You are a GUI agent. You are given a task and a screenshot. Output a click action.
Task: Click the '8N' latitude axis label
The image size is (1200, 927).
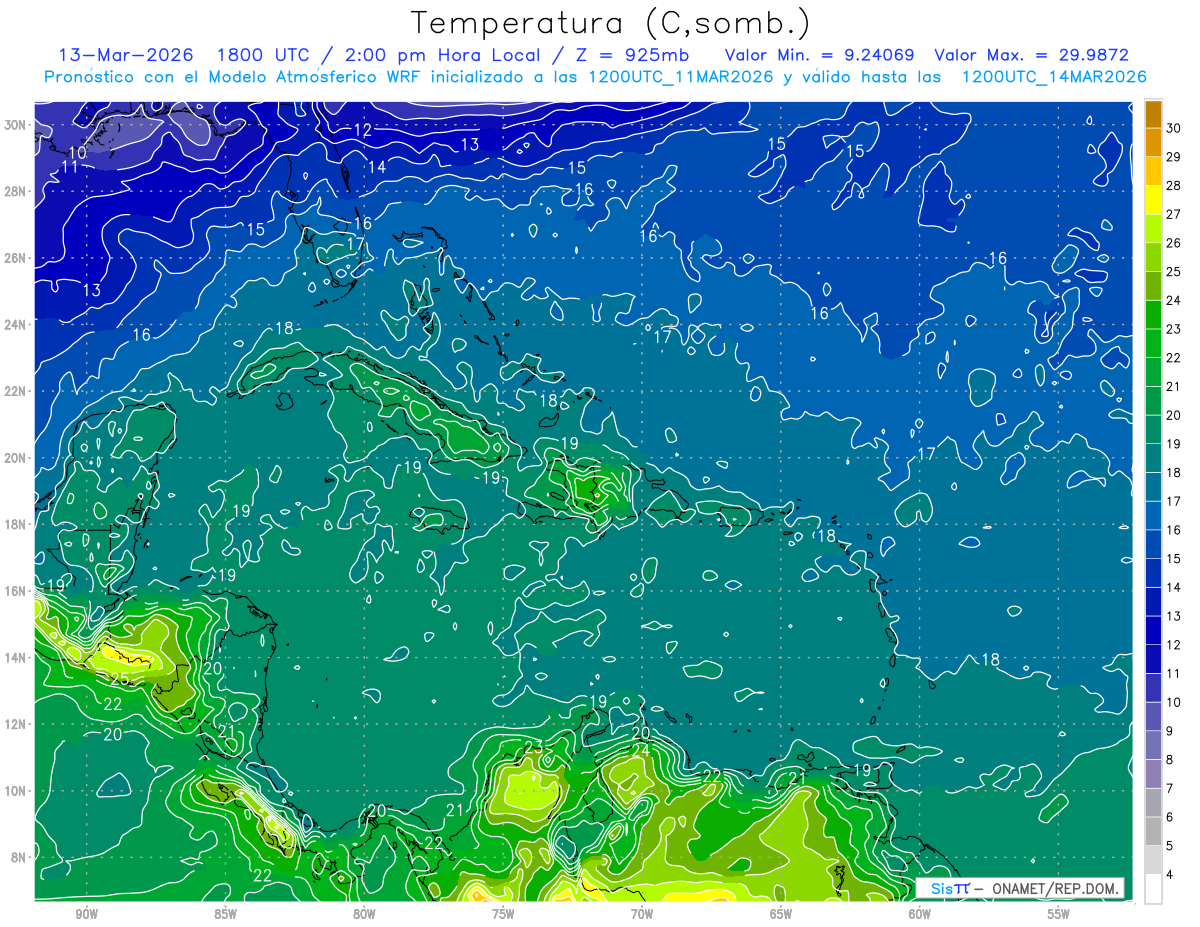click(x=19, y=858)
